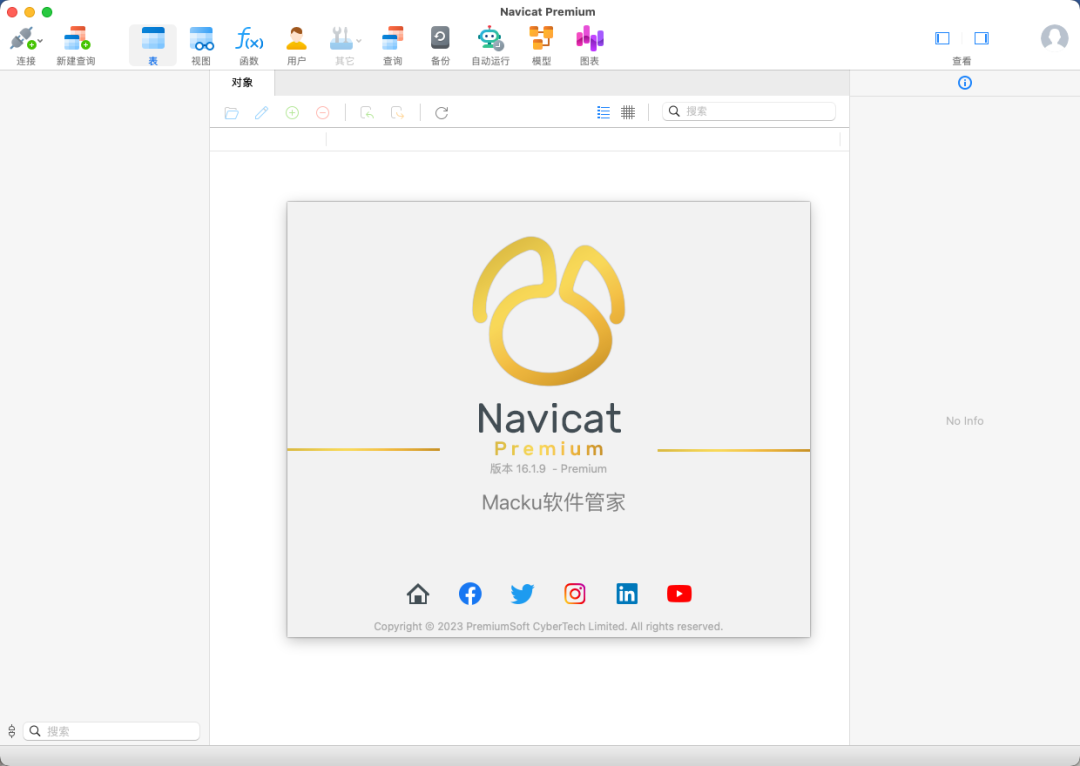Click the design table pencil icon
The width and height of the screenshot is (1080, 766).
262,113
